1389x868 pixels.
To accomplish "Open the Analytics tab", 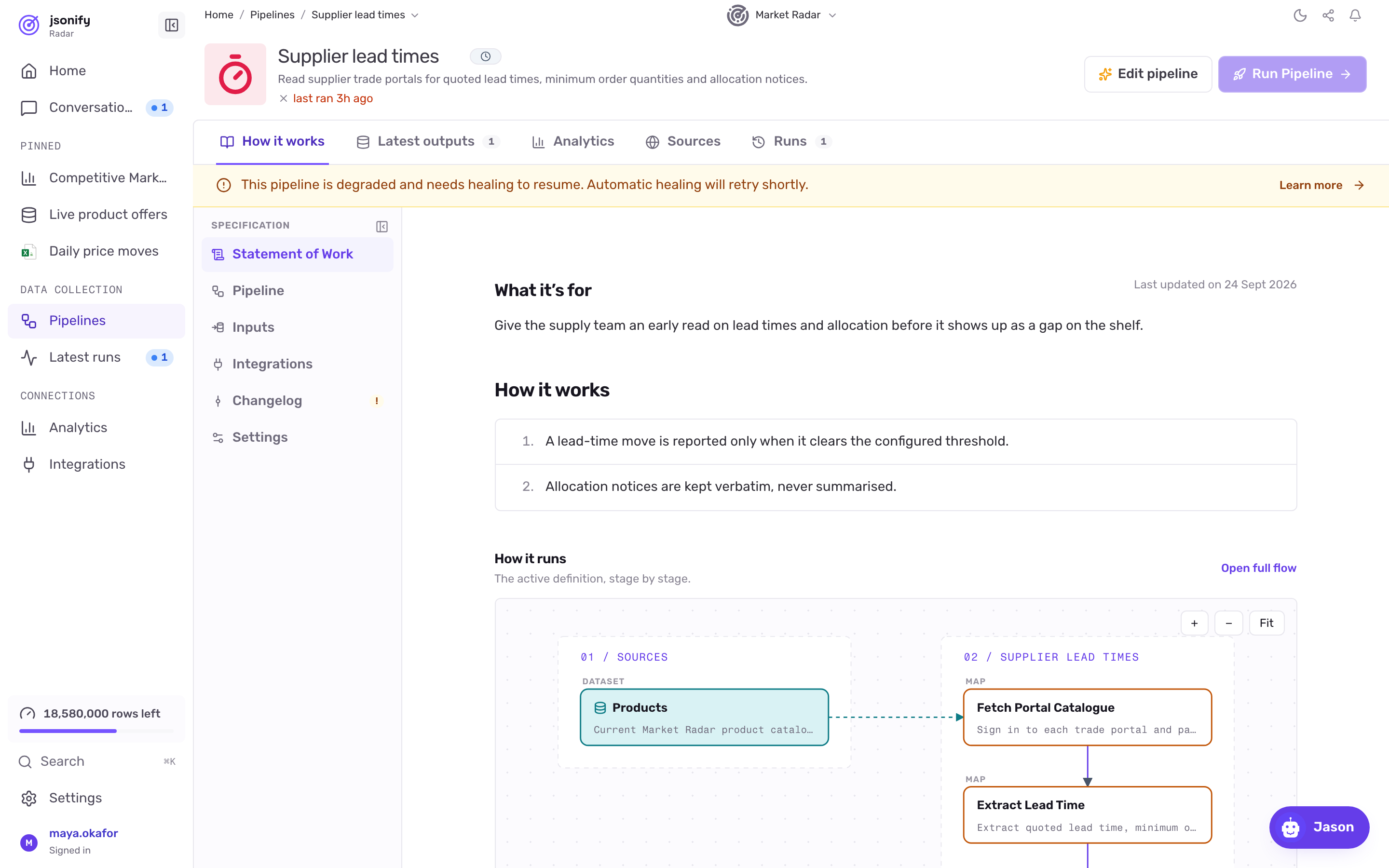I will (x=573, y=141).
